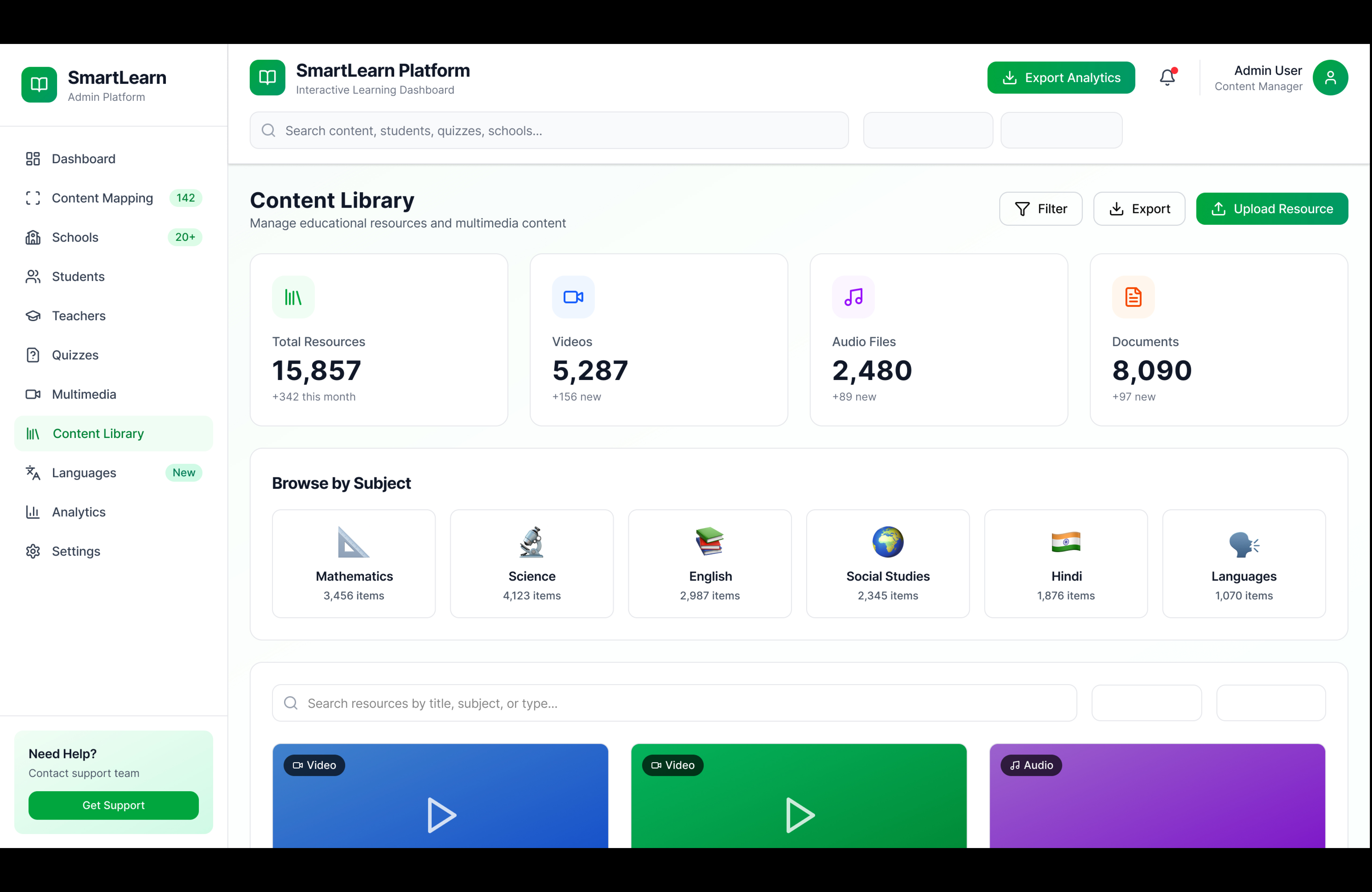Open the Teachers section
Screen dimensions: 1372x892
click(x=33, y=316)
